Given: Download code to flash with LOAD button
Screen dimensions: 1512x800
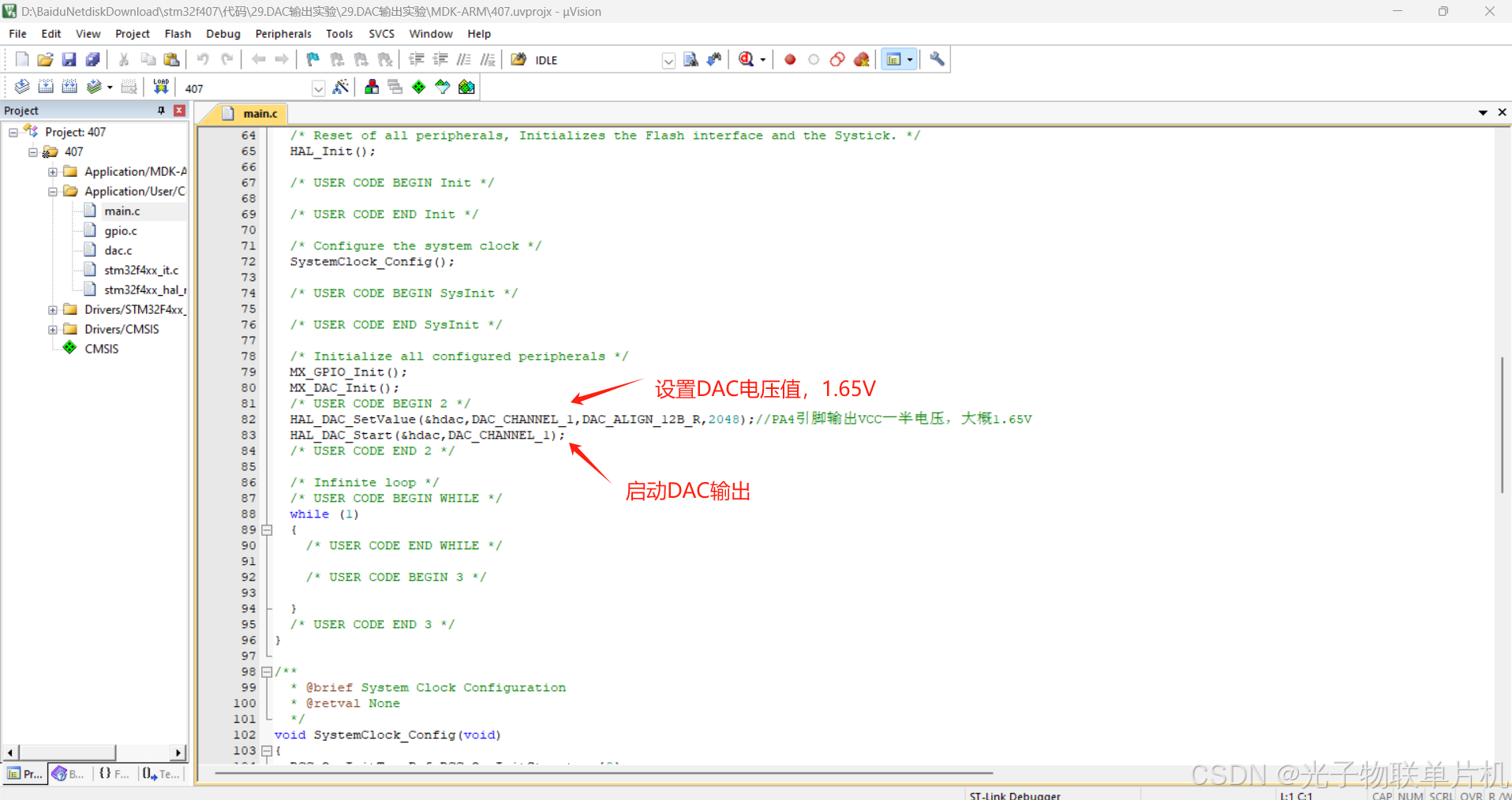Looking at the screenshot, I should click(x=161, y=87).
